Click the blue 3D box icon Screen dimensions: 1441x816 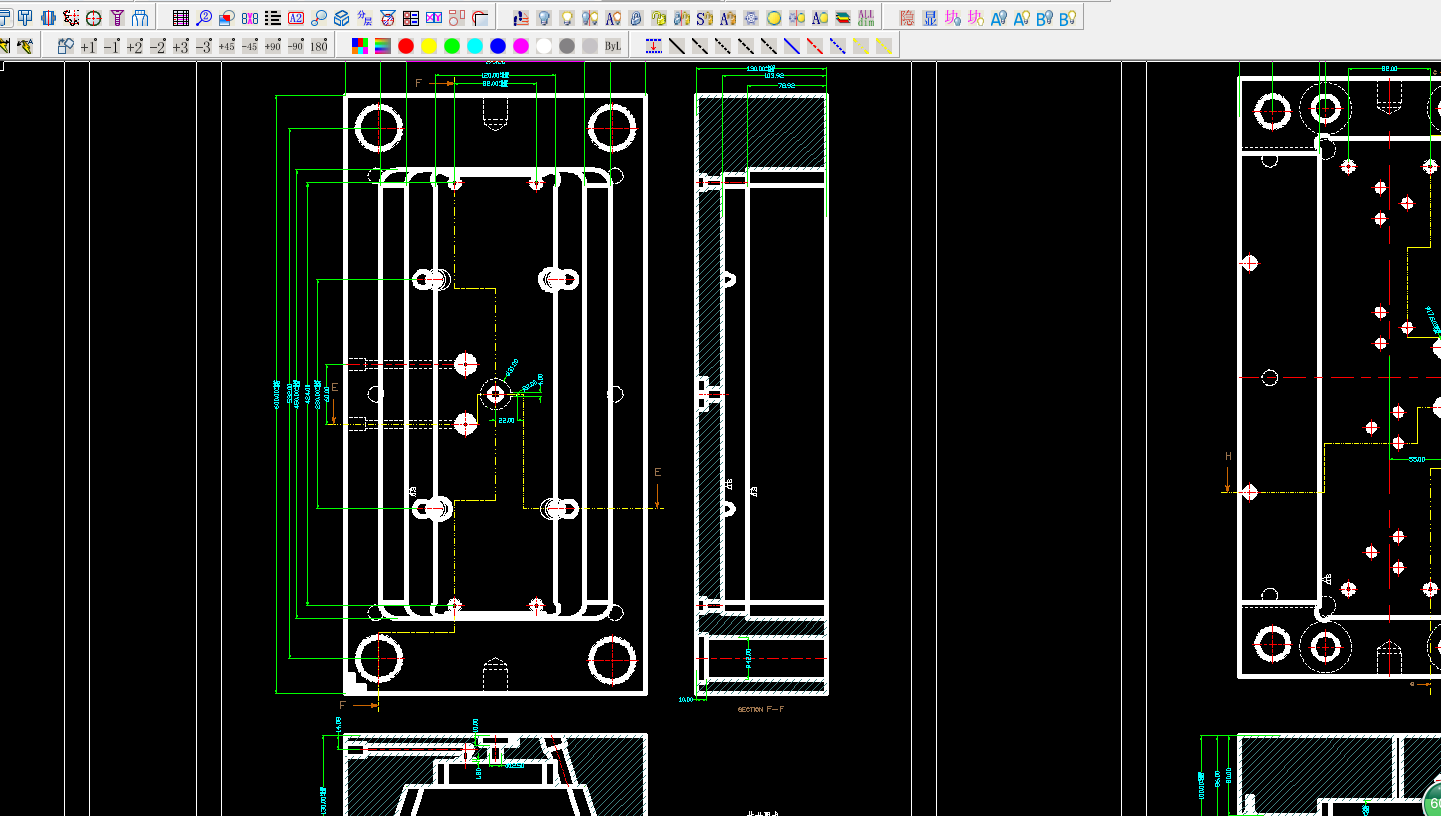click(342, 18)
